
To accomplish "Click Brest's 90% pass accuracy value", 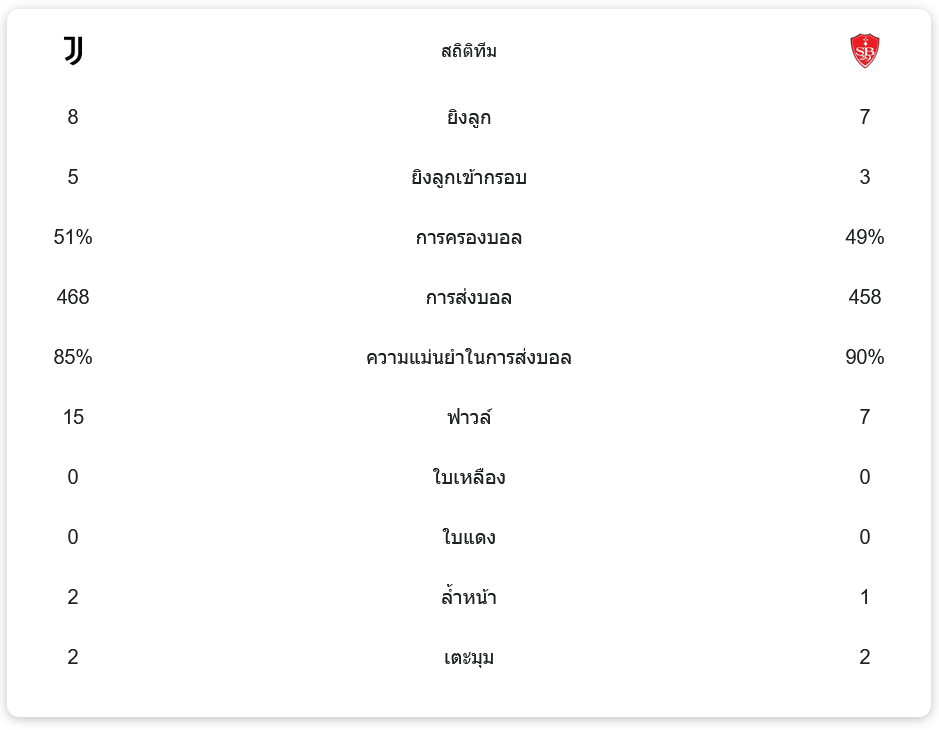I will point(864,357).
